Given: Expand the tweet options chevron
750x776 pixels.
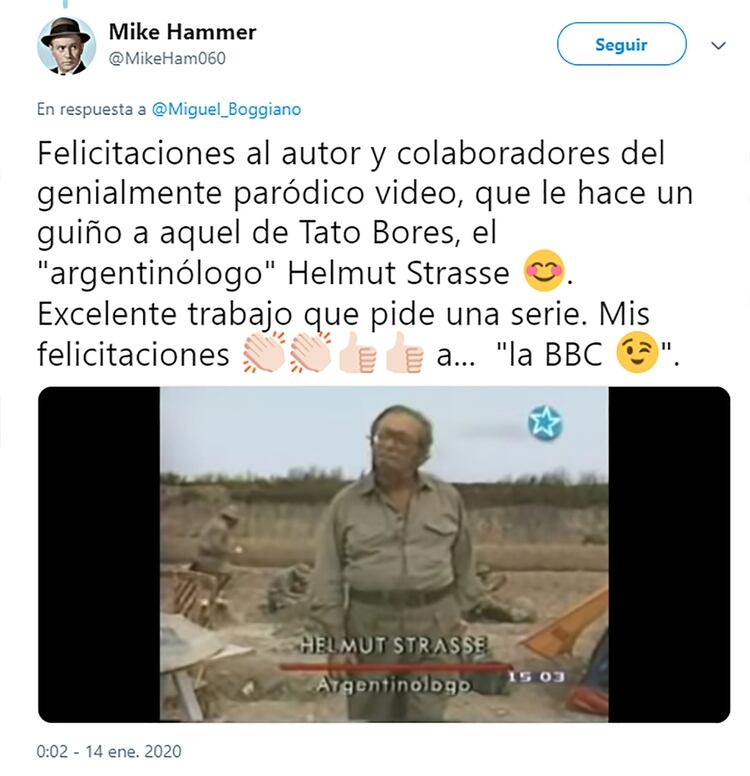Looking at the screenshot, I should coord(718,46).
